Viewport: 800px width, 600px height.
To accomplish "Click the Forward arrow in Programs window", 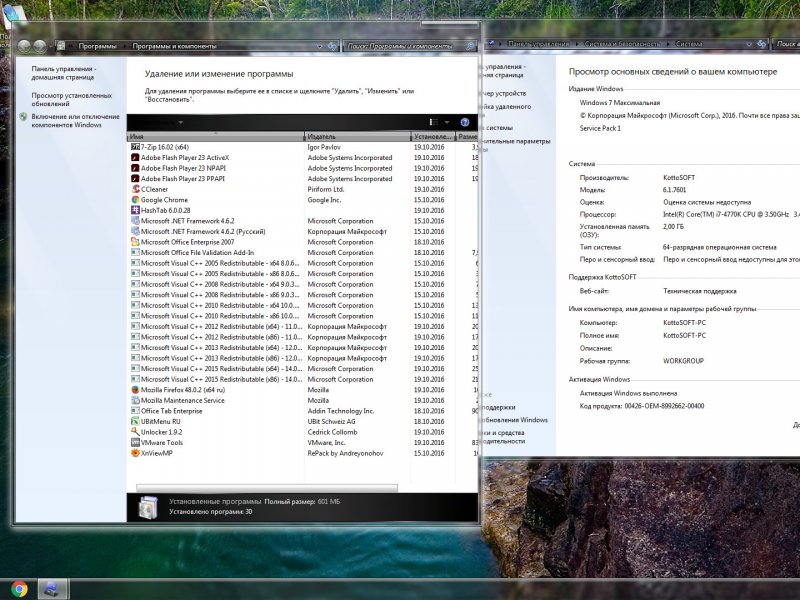I will click(x=39, y=46).
